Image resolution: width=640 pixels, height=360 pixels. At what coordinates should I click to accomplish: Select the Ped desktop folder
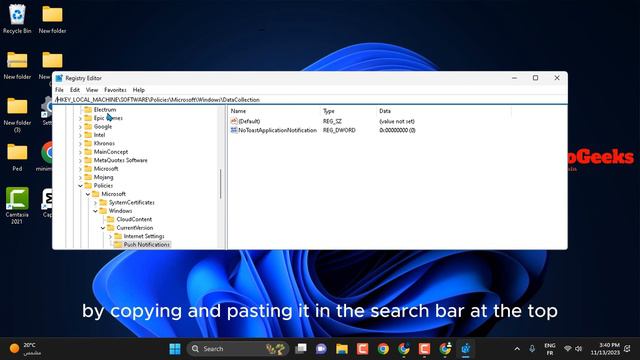17,157
